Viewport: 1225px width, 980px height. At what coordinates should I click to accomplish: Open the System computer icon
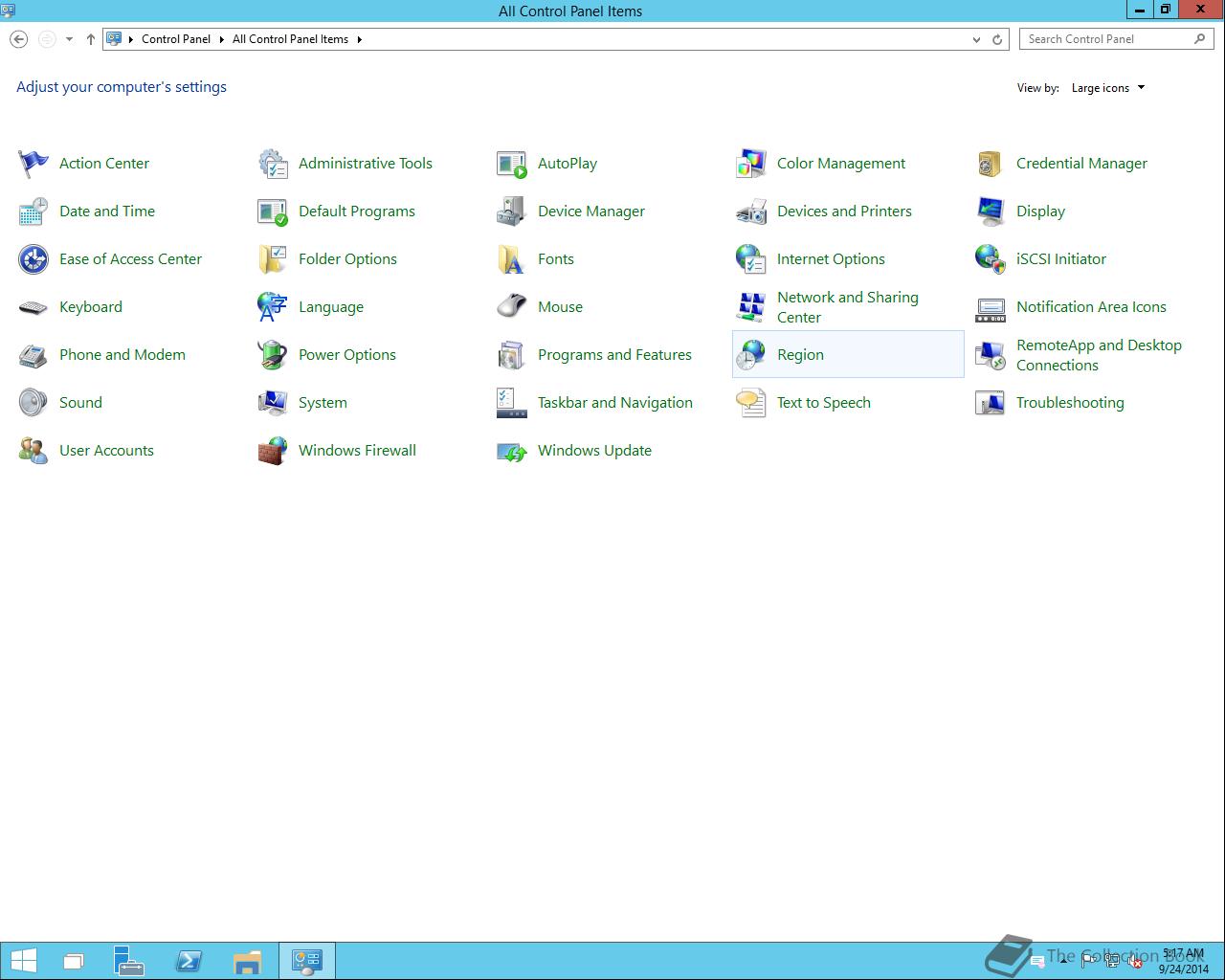[273, 403]
